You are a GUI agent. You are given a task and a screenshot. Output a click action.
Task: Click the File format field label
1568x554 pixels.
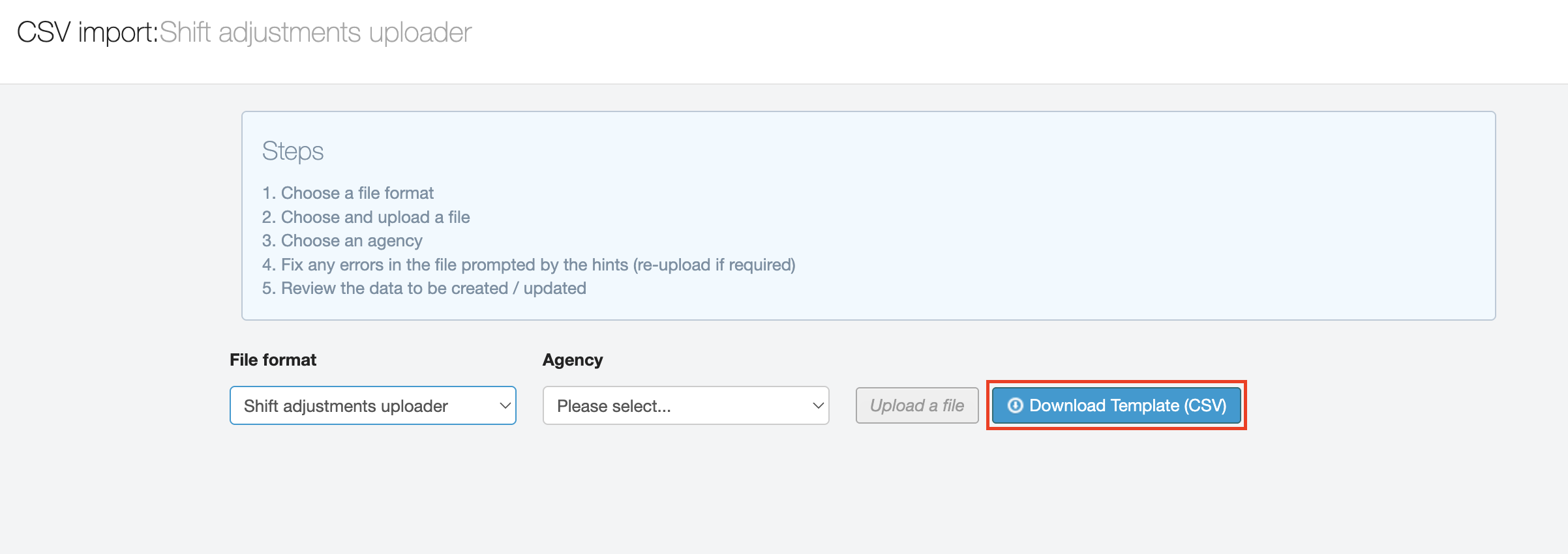[273, 360]
